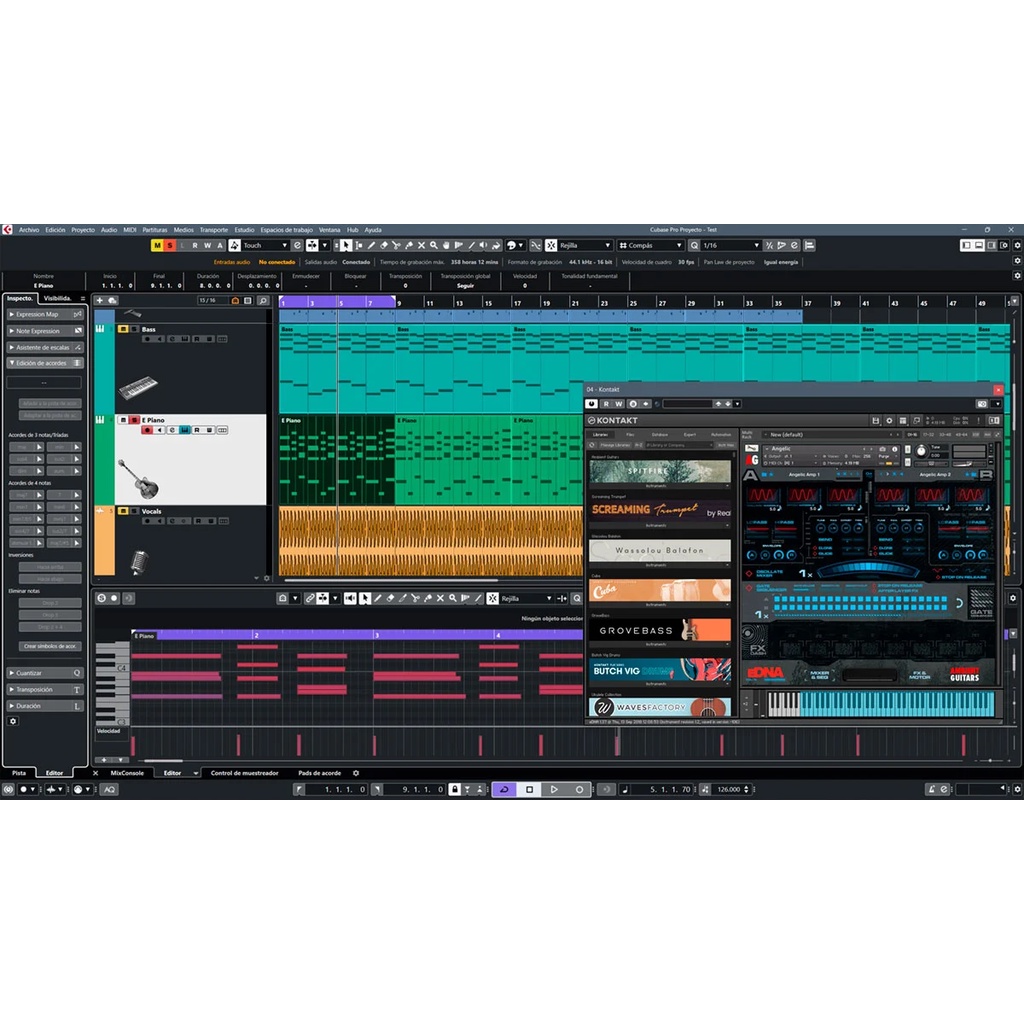Toggle Snap on/off next to Rejilla
This screenshot has height=1024, width=1024.
click(551, 246)
